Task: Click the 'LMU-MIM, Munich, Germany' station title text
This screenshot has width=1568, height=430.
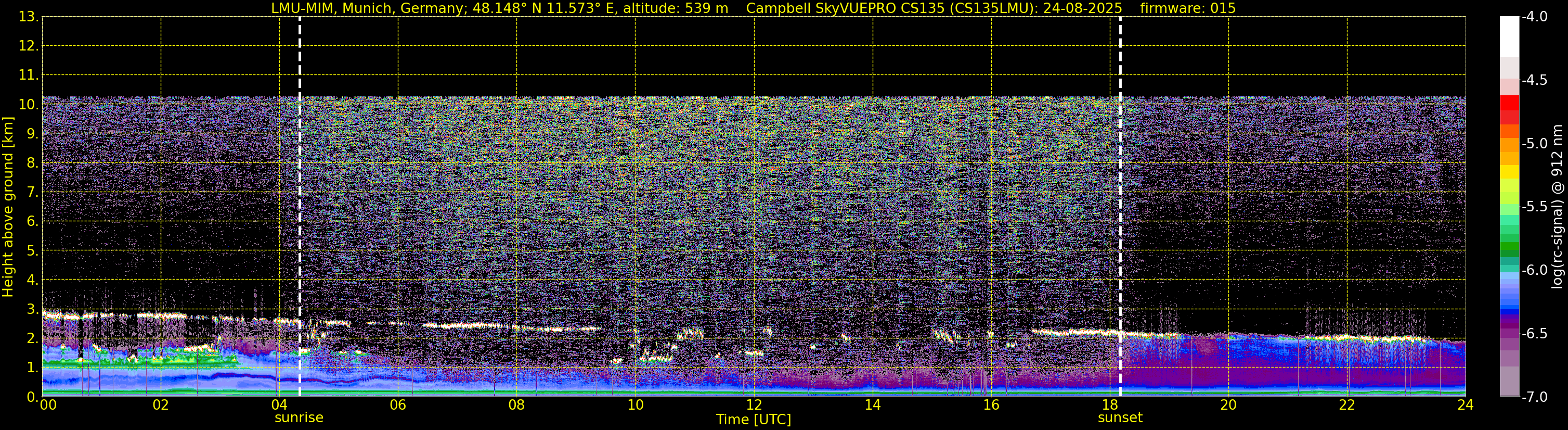Action: pyautogui.click(x=369, y=8)
